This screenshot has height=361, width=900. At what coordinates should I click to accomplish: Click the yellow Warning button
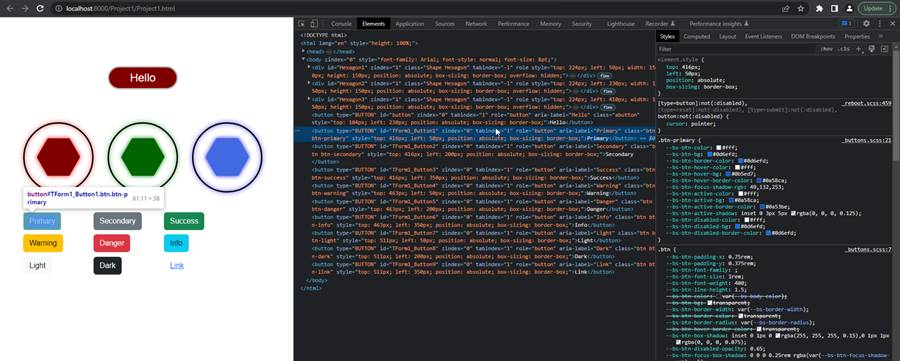[43, 243]
